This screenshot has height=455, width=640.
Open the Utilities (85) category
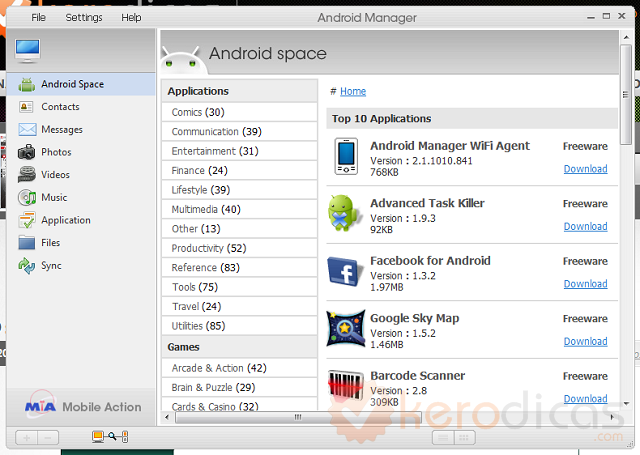(240, 326)
